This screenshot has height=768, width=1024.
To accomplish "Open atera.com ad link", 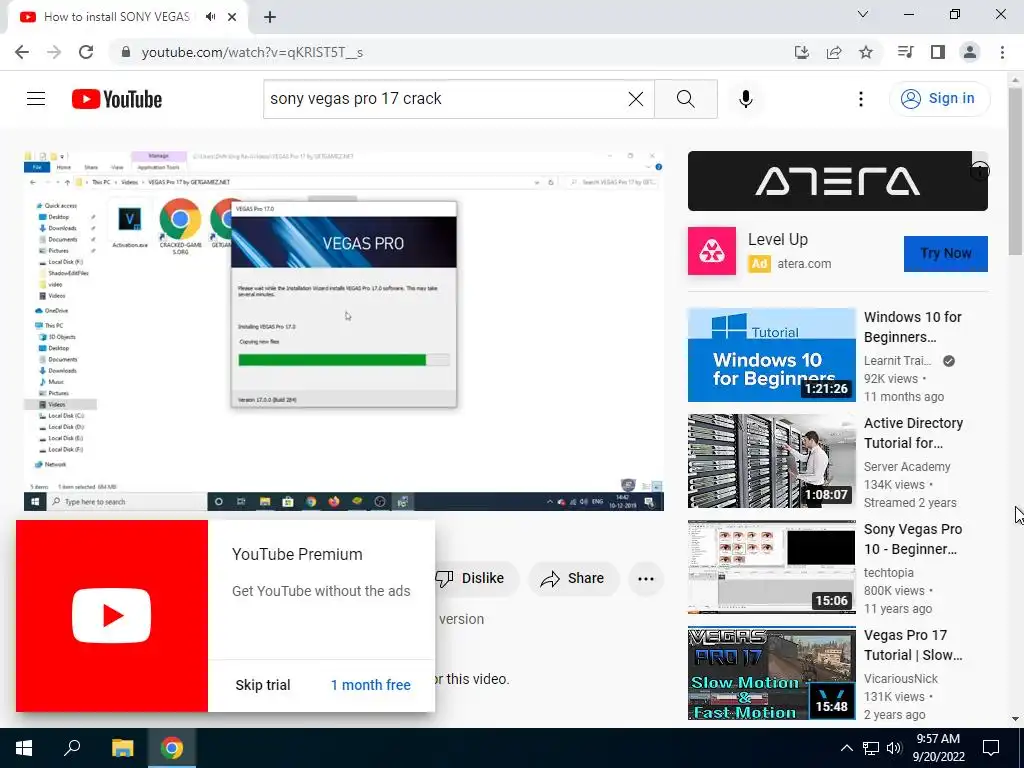I will 804,264.
